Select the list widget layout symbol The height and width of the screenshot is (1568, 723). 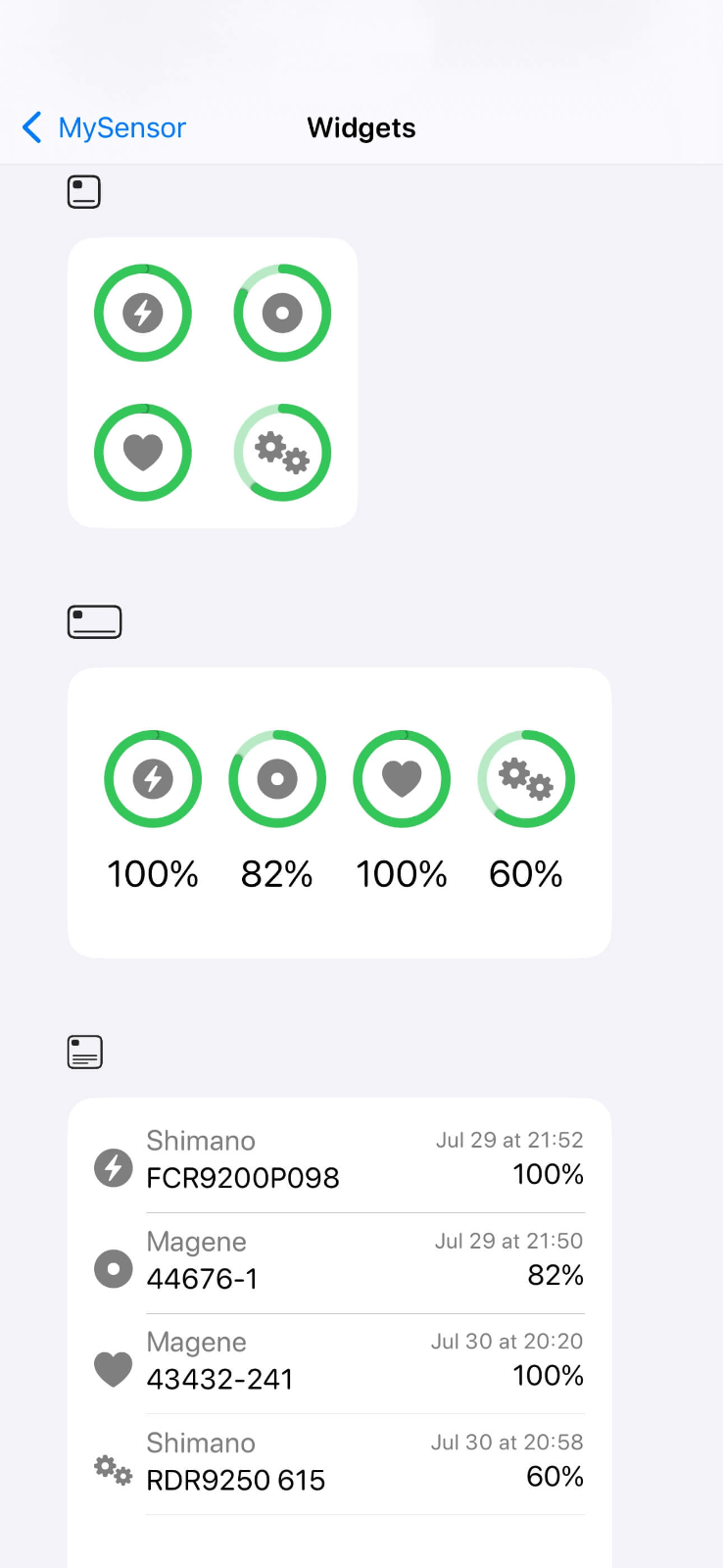pos(83,1051)
